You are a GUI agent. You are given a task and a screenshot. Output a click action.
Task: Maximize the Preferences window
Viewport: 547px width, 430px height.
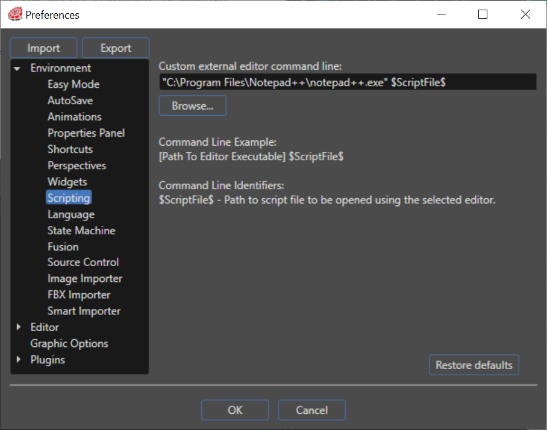[x=483, y=14]
